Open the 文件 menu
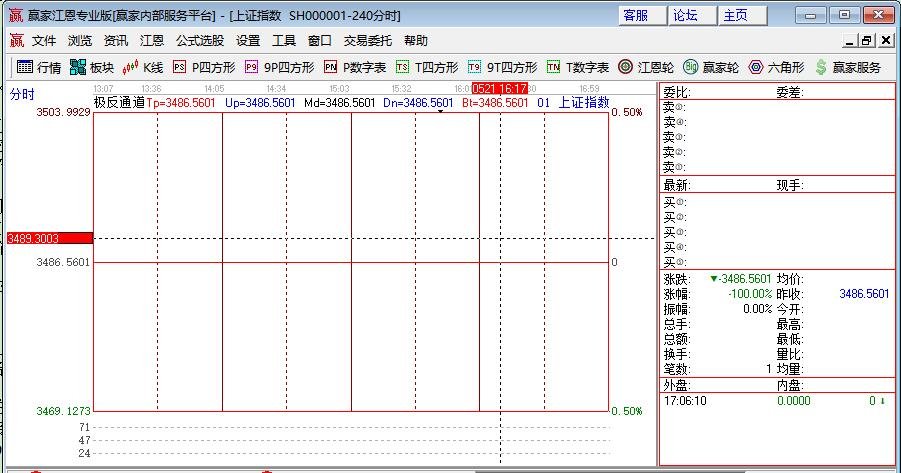The height and width of the screenshot is (473, 901). point(44,40)
